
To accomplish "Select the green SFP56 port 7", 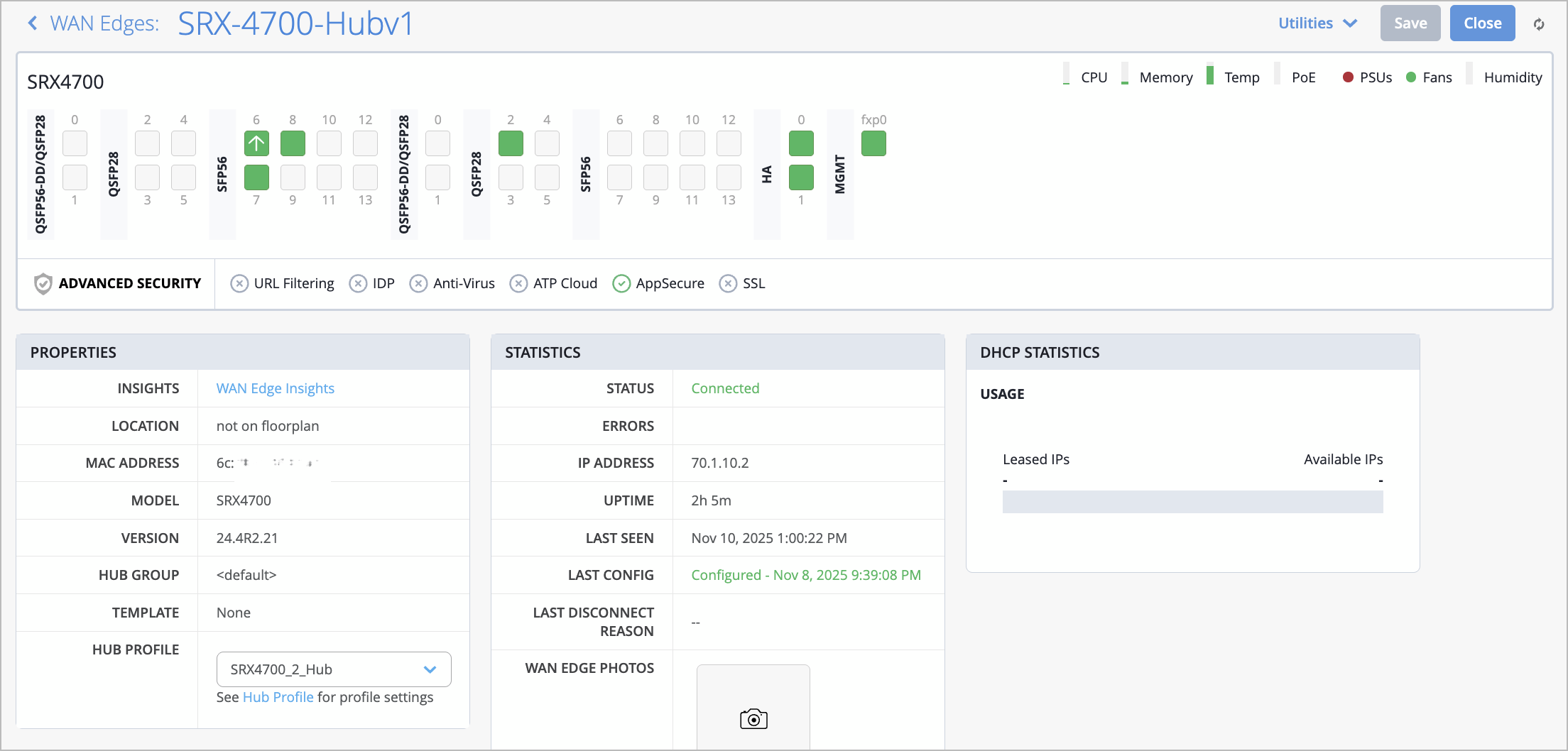I will pos(256,177).
